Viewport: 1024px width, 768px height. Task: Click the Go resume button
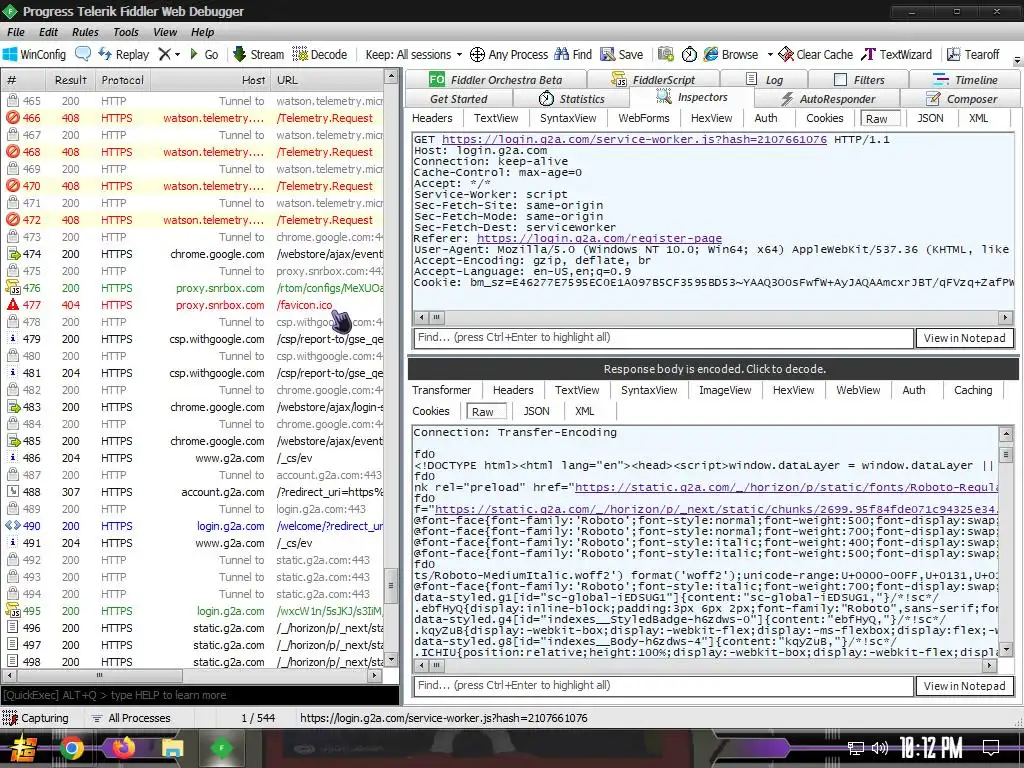click(204, 54)
